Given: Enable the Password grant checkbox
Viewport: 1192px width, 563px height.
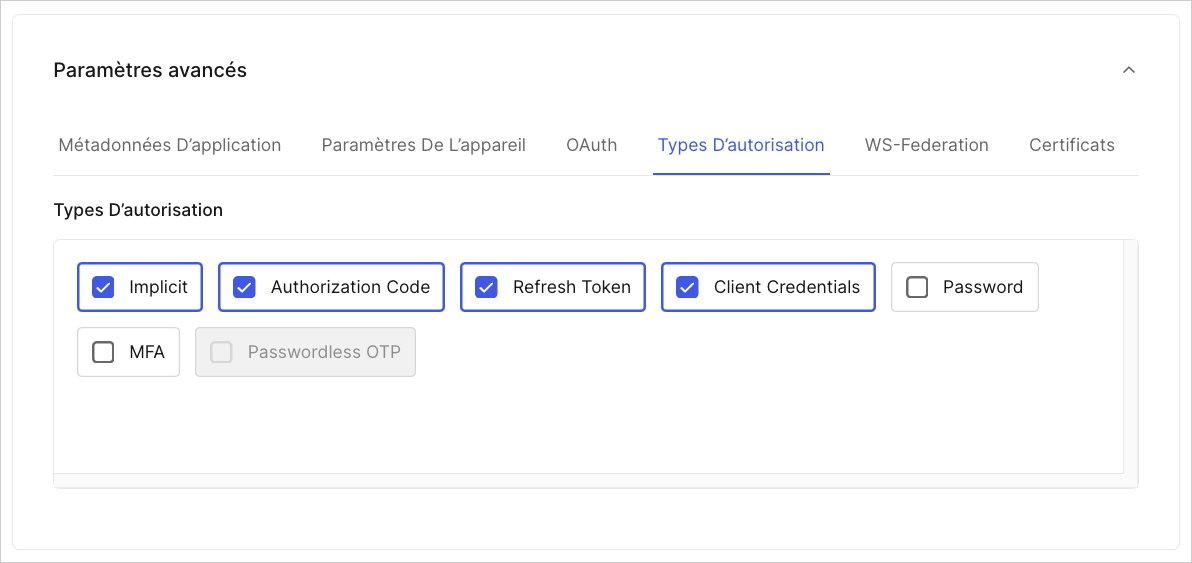Looking at the screenshot, I should point(918,287).
